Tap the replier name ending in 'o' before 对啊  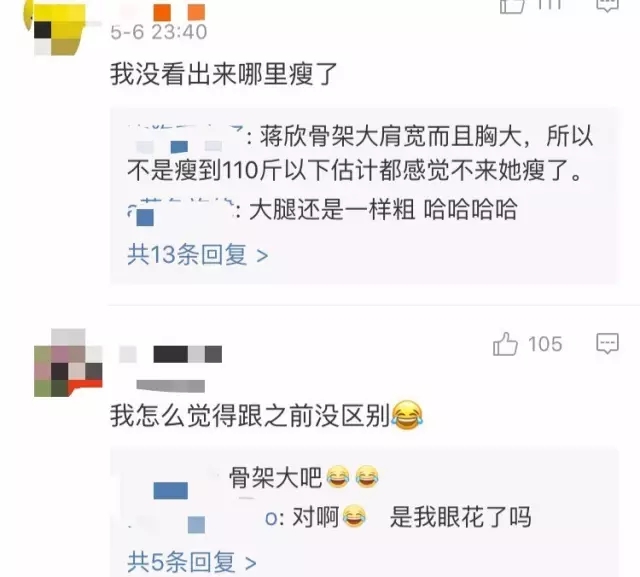pyautogui.click(x=203, y=519)
